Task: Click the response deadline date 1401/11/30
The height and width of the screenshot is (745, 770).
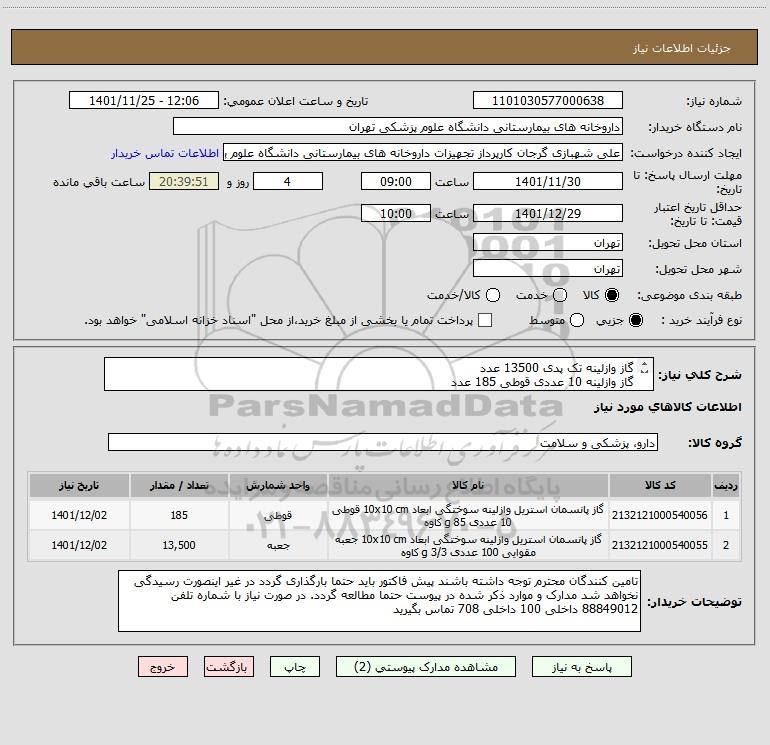Action: point(548,181)
